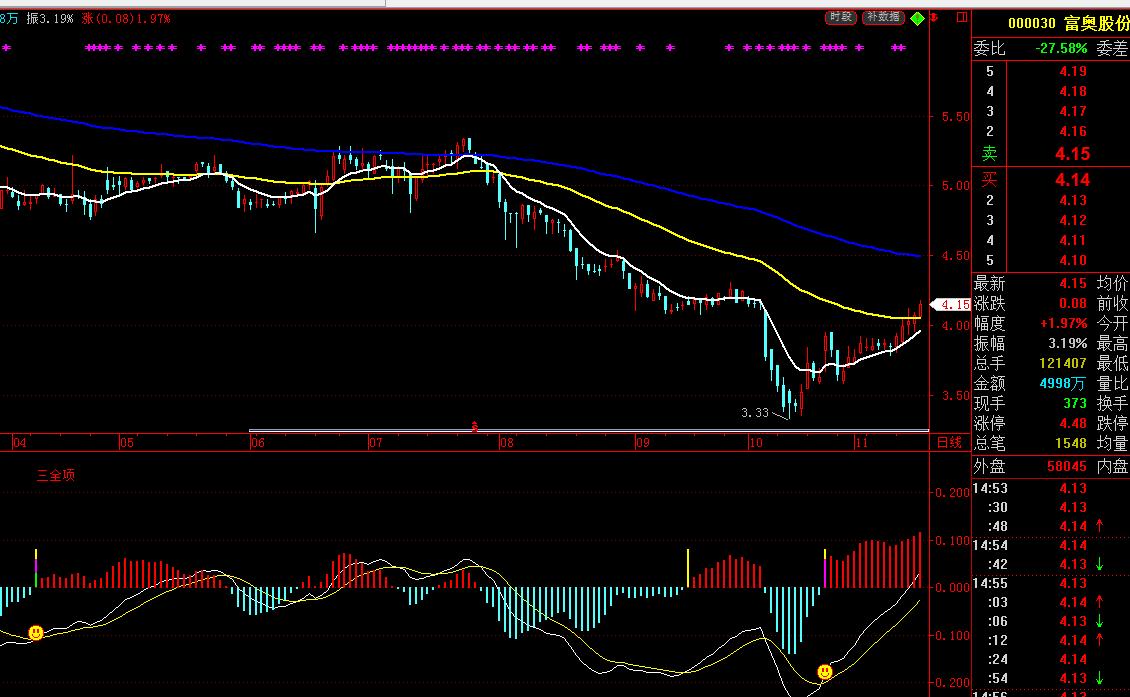Screen dimensions: 1130x697
Task: Click the 06 month label on the time axis
Action: pyautogui.click(x=257, y=443)
